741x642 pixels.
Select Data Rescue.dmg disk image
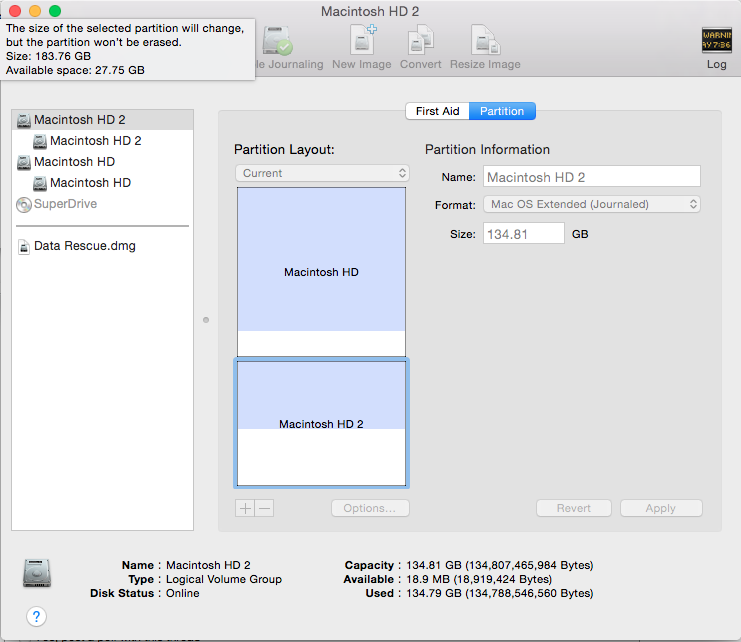[x=103, y=246]
